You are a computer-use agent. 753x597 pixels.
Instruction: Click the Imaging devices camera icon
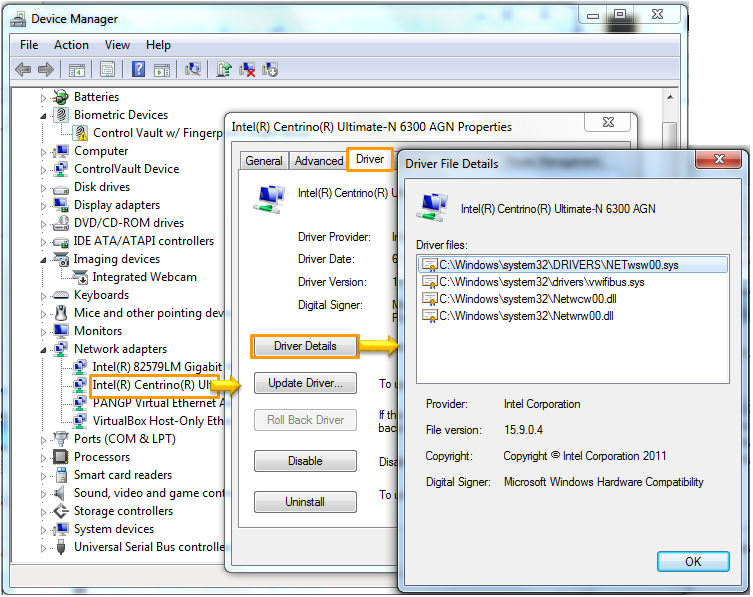click(61, 259)
